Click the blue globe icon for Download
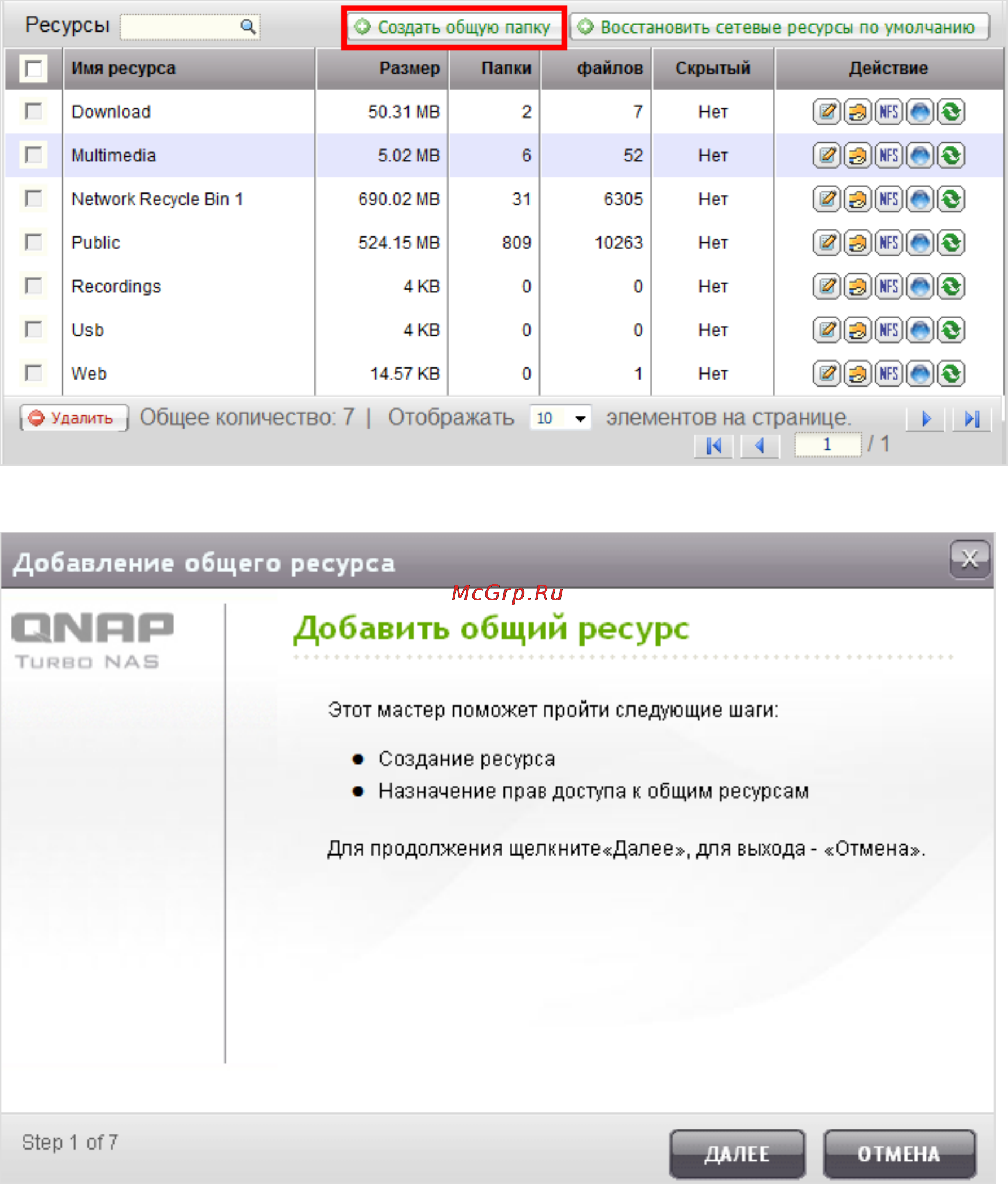 (x=919, y=111)
